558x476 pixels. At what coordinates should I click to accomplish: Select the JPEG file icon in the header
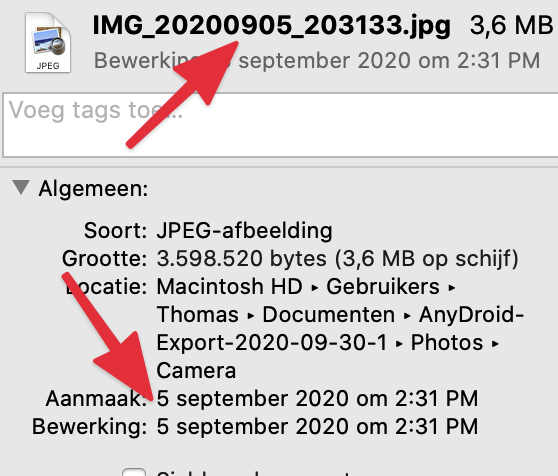pos(48,43)
